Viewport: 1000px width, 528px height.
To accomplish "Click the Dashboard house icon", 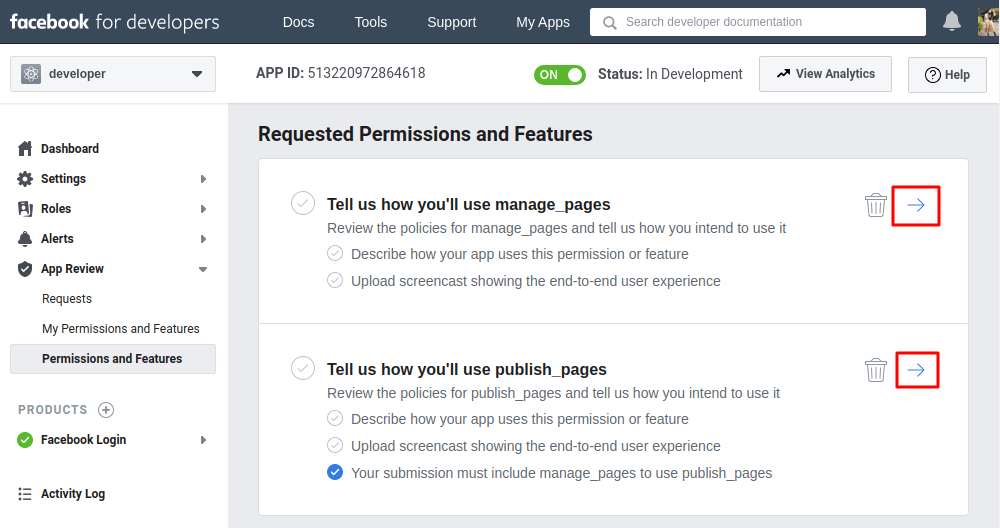I will (25, 149).
